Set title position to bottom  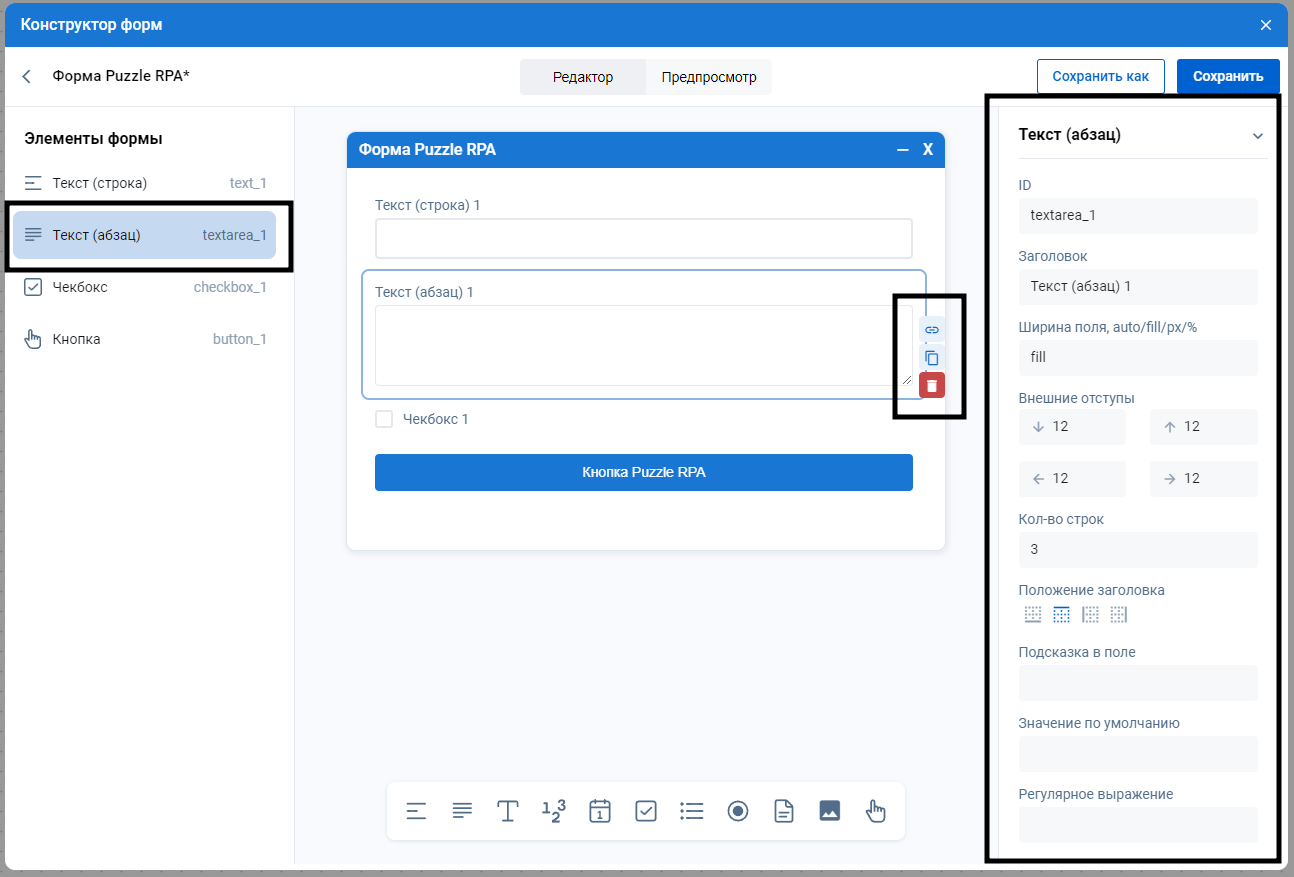pyautogui.click(x=1033, y=615)
